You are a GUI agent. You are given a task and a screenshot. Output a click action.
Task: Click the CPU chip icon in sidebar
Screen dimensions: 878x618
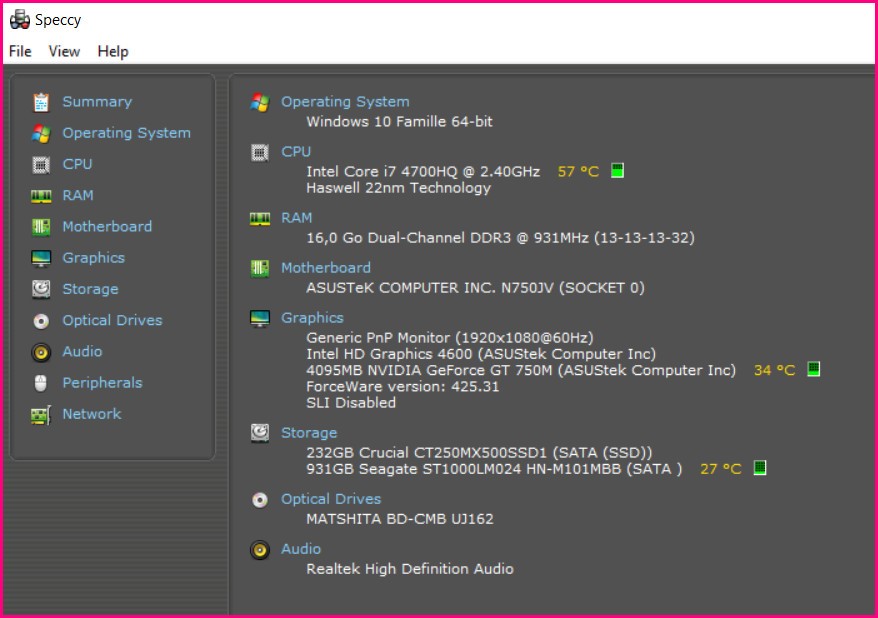[x=41, y=165]
